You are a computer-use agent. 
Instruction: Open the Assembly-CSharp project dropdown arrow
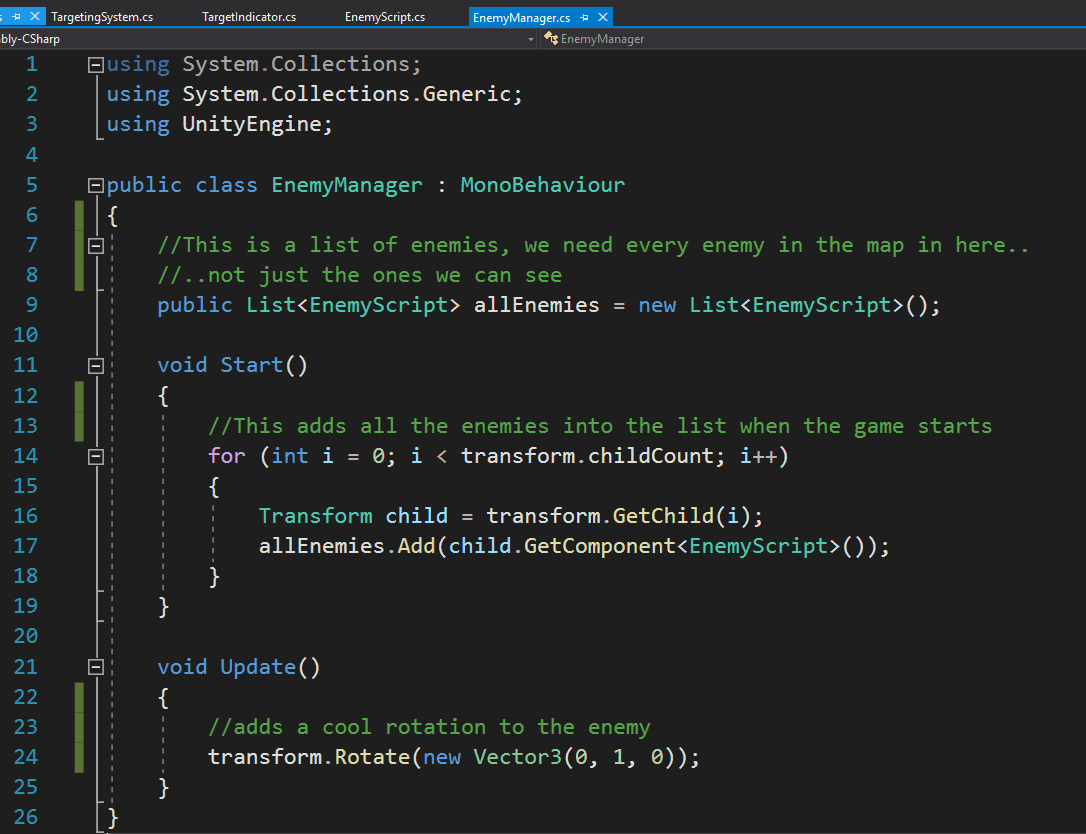pos(531,39)
